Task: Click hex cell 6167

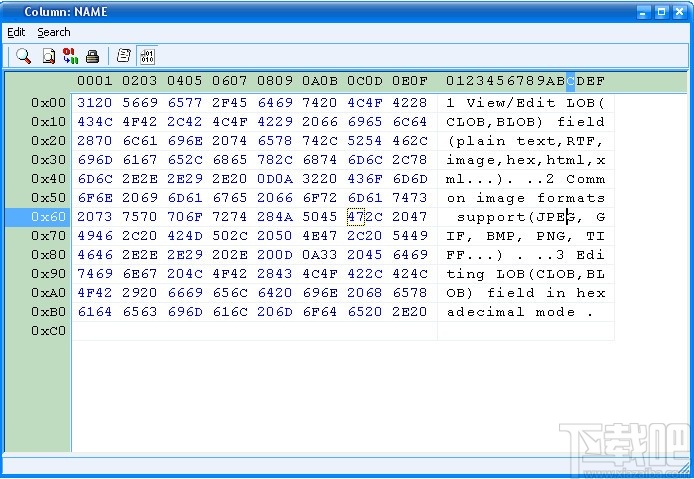Action: click(139, 160)
